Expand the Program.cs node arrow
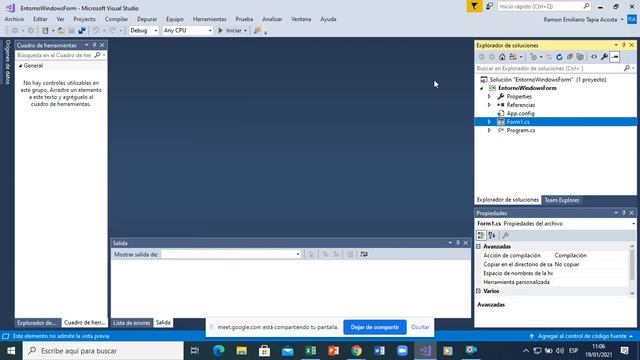The width and height of the screenshot is (640, 360). (x=489, y=130)
